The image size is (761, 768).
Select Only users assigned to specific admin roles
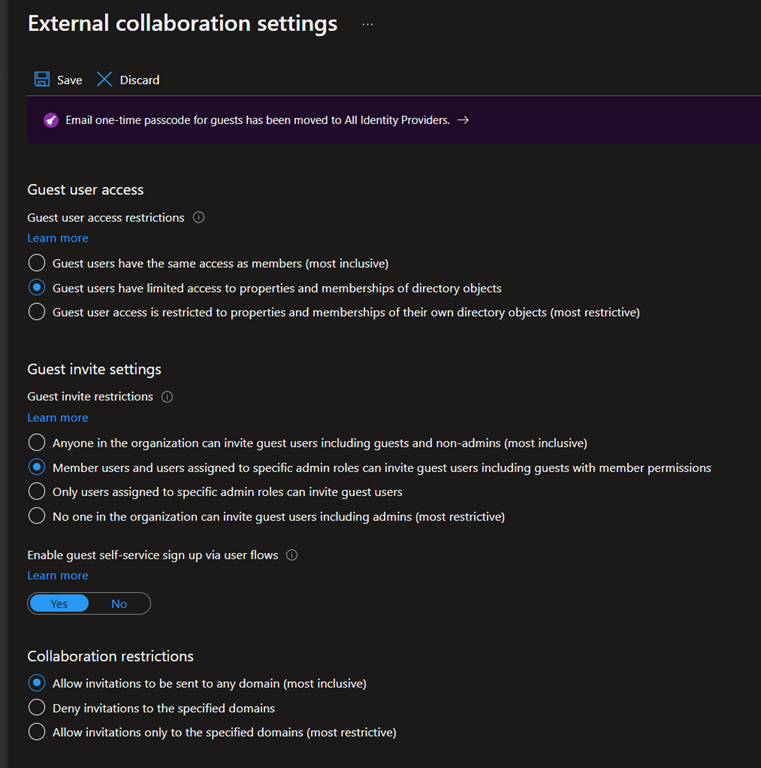pos(37,492)
